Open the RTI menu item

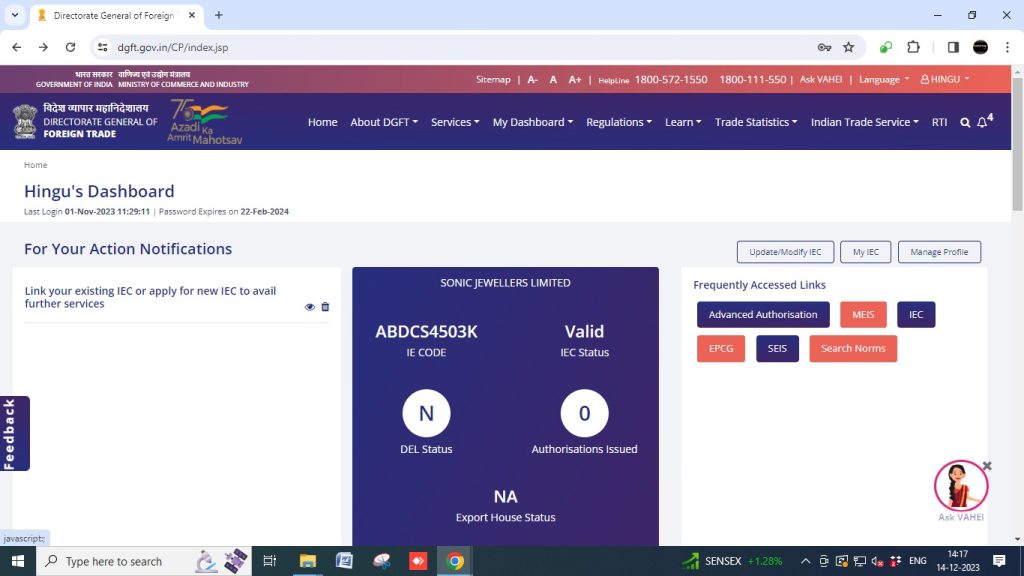tap(939, 122)
